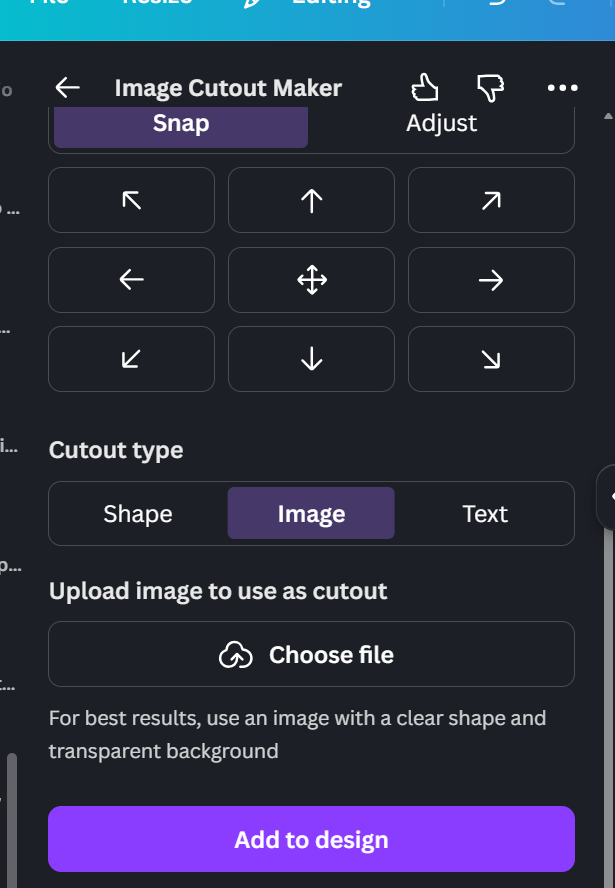Snap cutout right with right arrow
This screenshot has width=615, height=888.
[x=491, y=280]
